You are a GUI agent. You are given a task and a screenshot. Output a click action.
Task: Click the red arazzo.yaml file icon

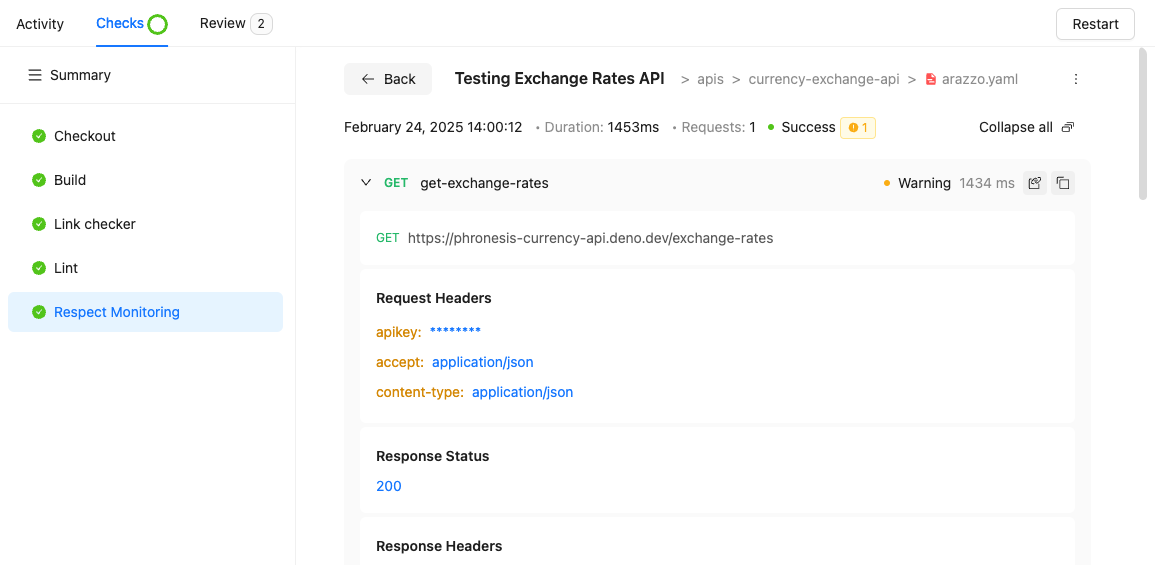point(932,79)
